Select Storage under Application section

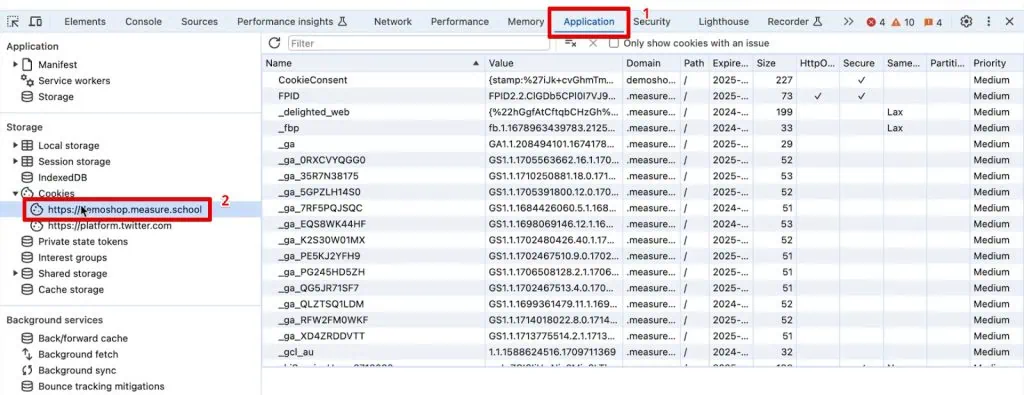pyautogui.click(x=56, y=97)
